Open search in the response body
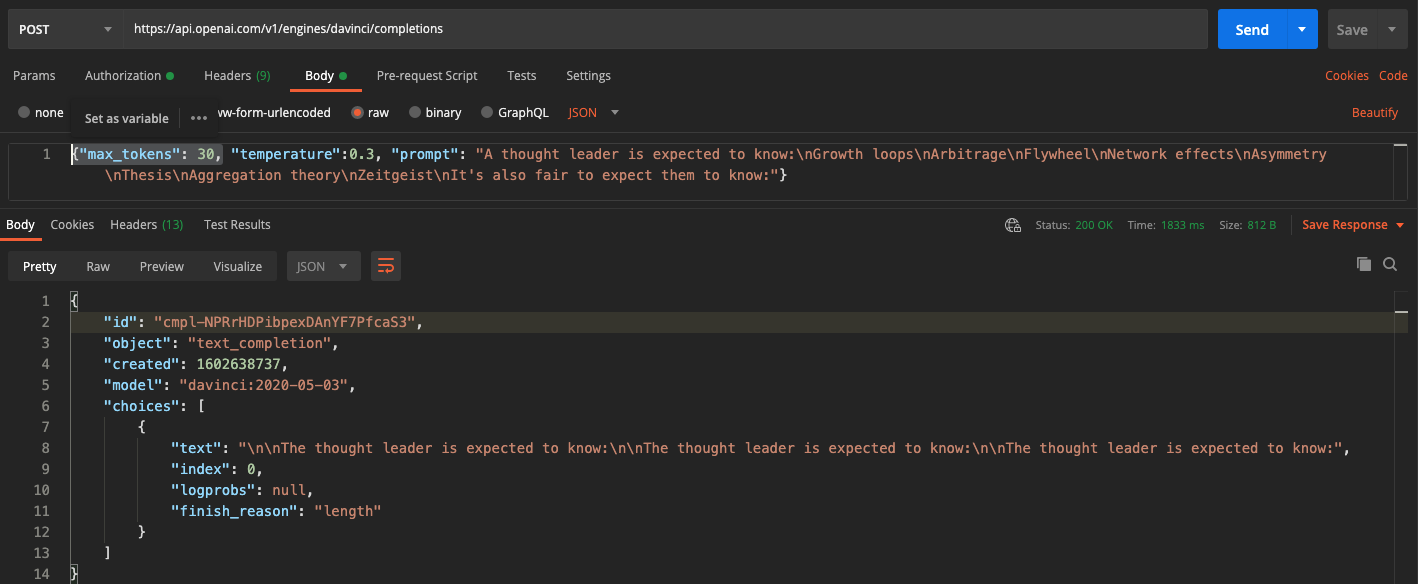 1390,264
